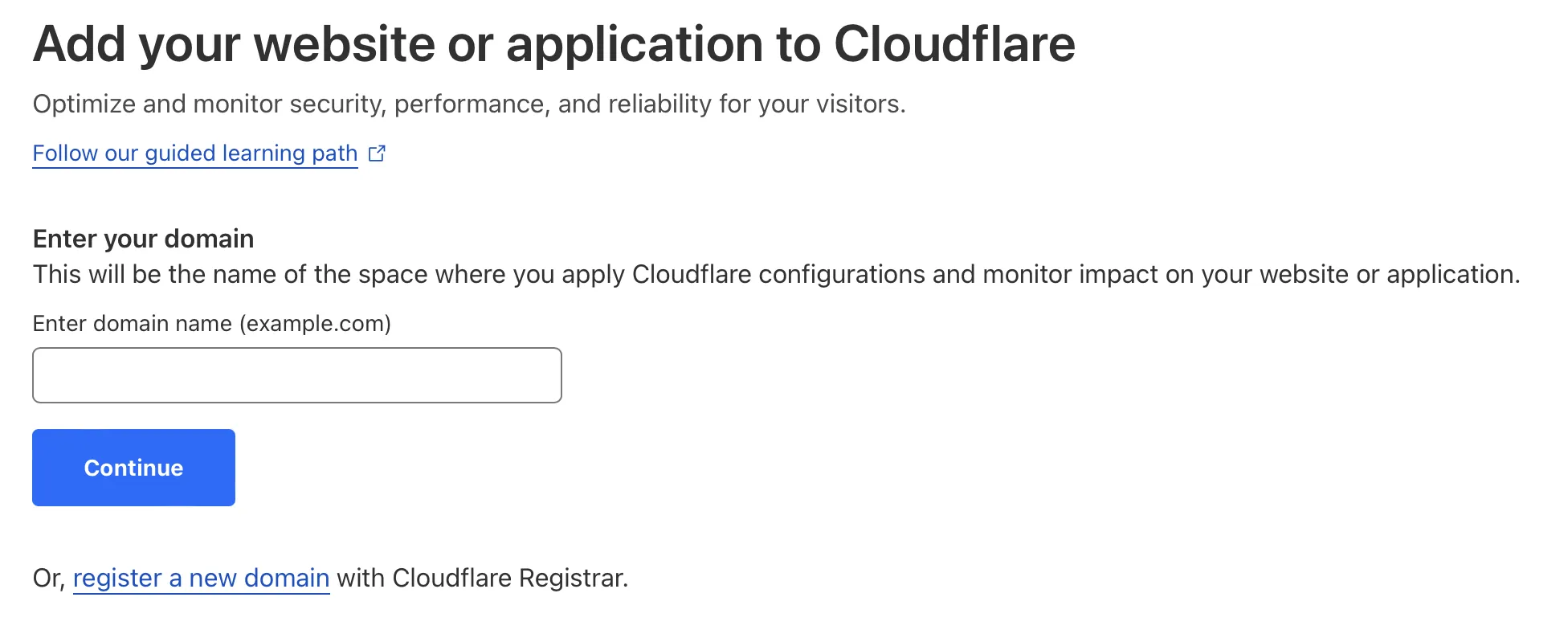Image resolution: width=1568 pixels, height=630 pixels.
Task: Open the "Follow our guided learning path" link
Action: click(194, 153)
